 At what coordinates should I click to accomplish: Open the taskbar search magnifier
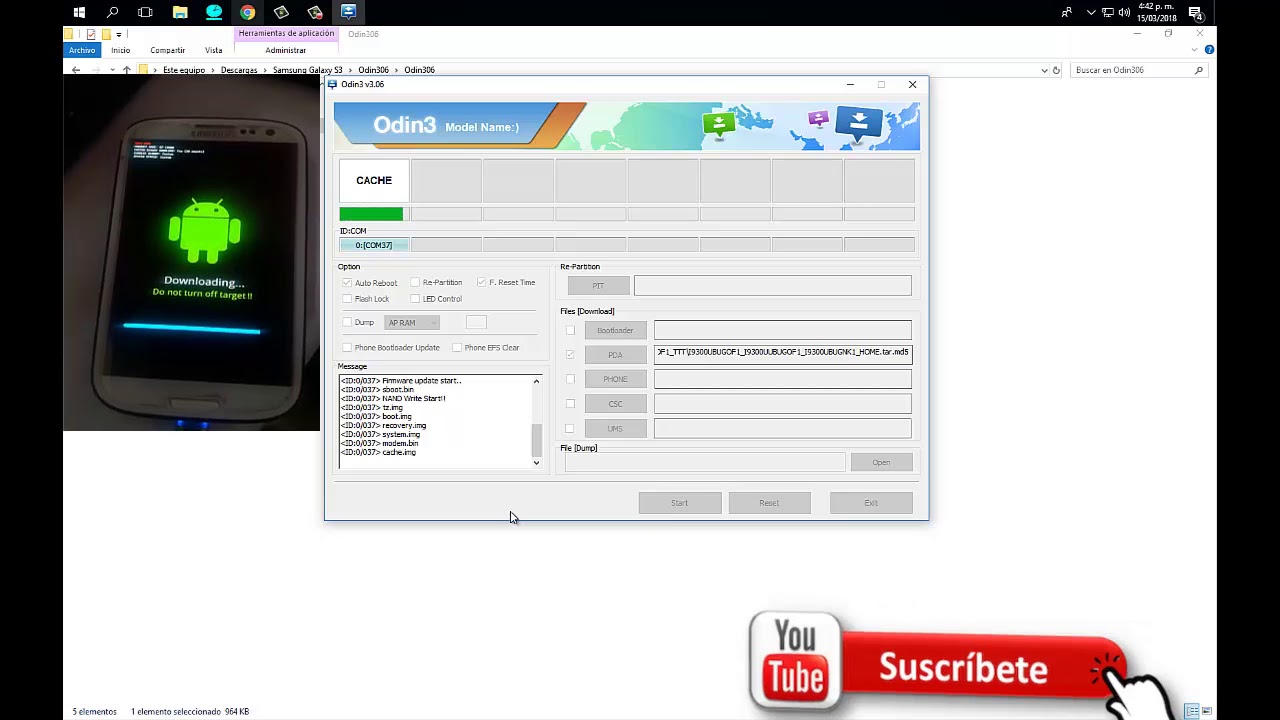pyautogui.click(x=112, y=12)
